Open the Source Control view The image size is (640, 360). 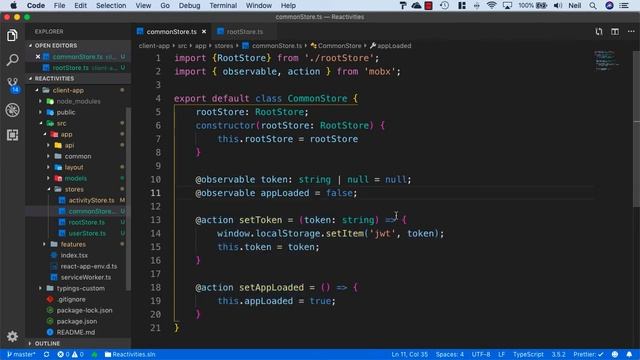pyautogui.click(x=13, y=85)
